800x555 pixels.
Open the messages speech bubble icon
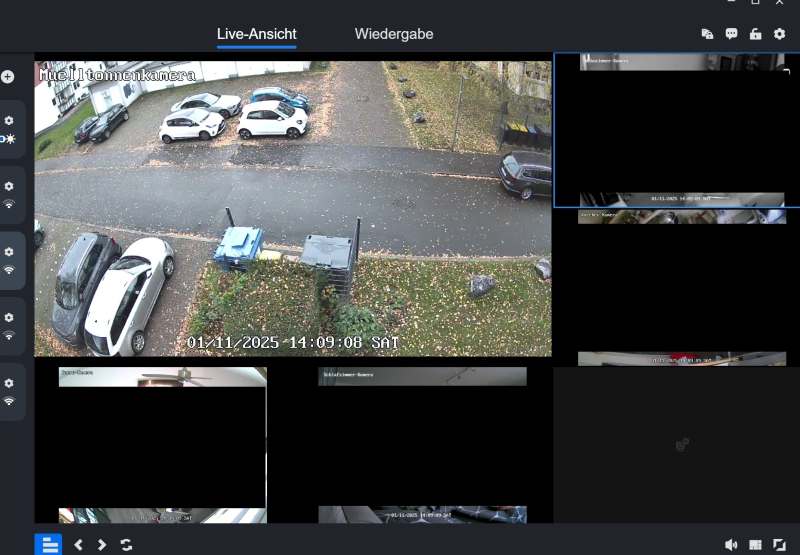(x=731, y=34)
